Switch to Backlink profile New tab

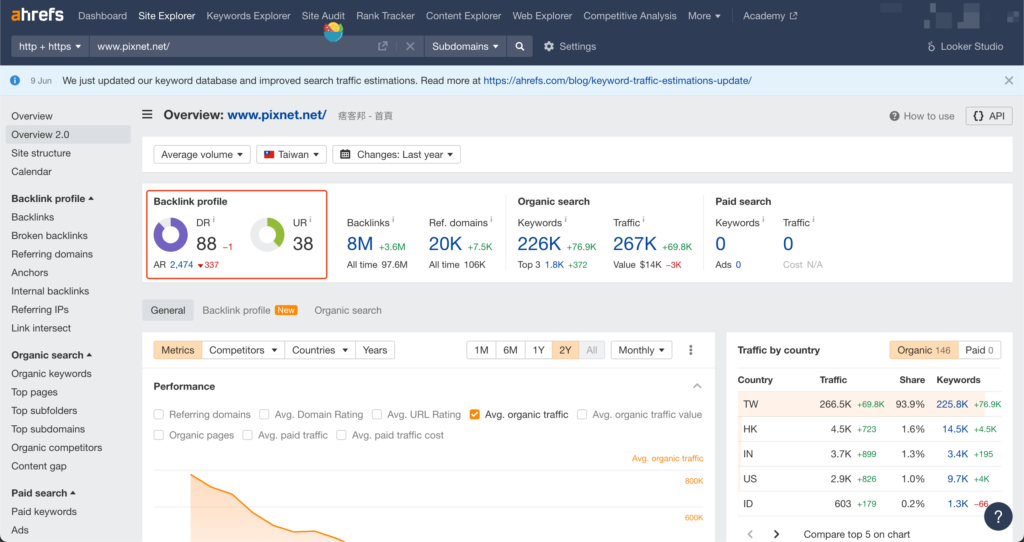tap(249, 310)
